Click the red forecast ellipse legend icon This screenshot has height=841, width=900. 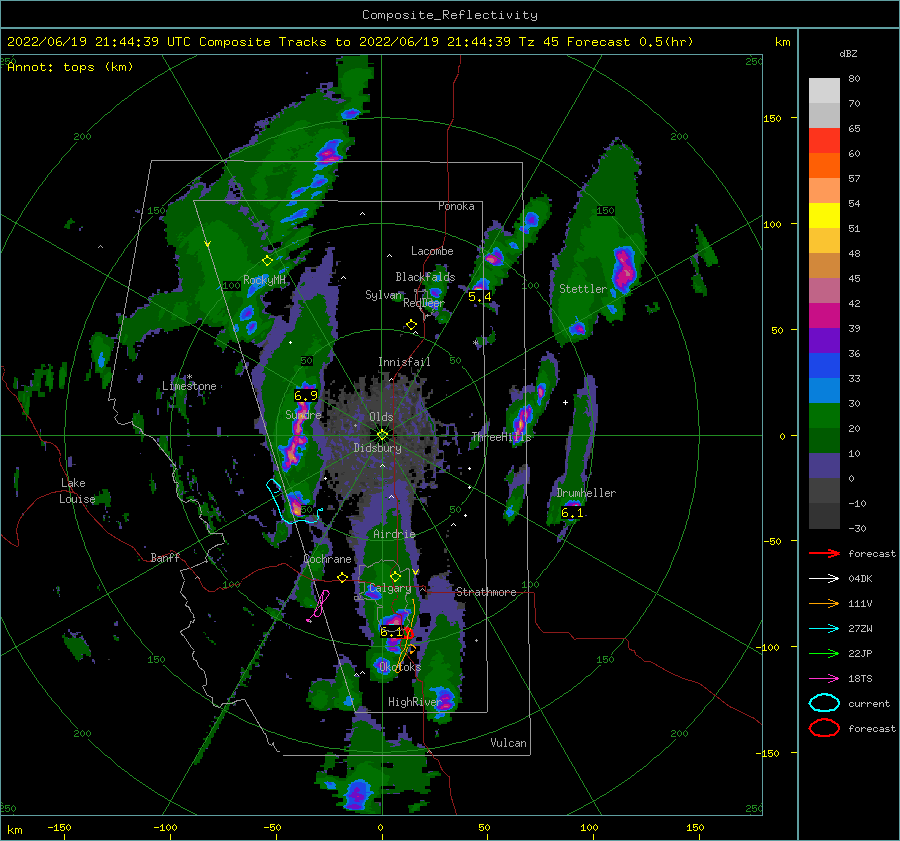point(824,728)
